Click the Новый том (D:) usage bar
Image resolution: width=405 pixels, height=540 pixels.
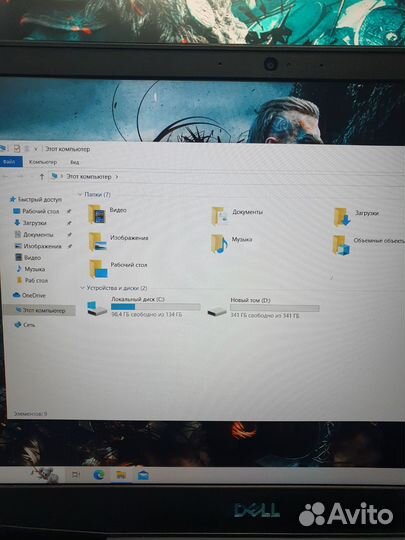275,308
